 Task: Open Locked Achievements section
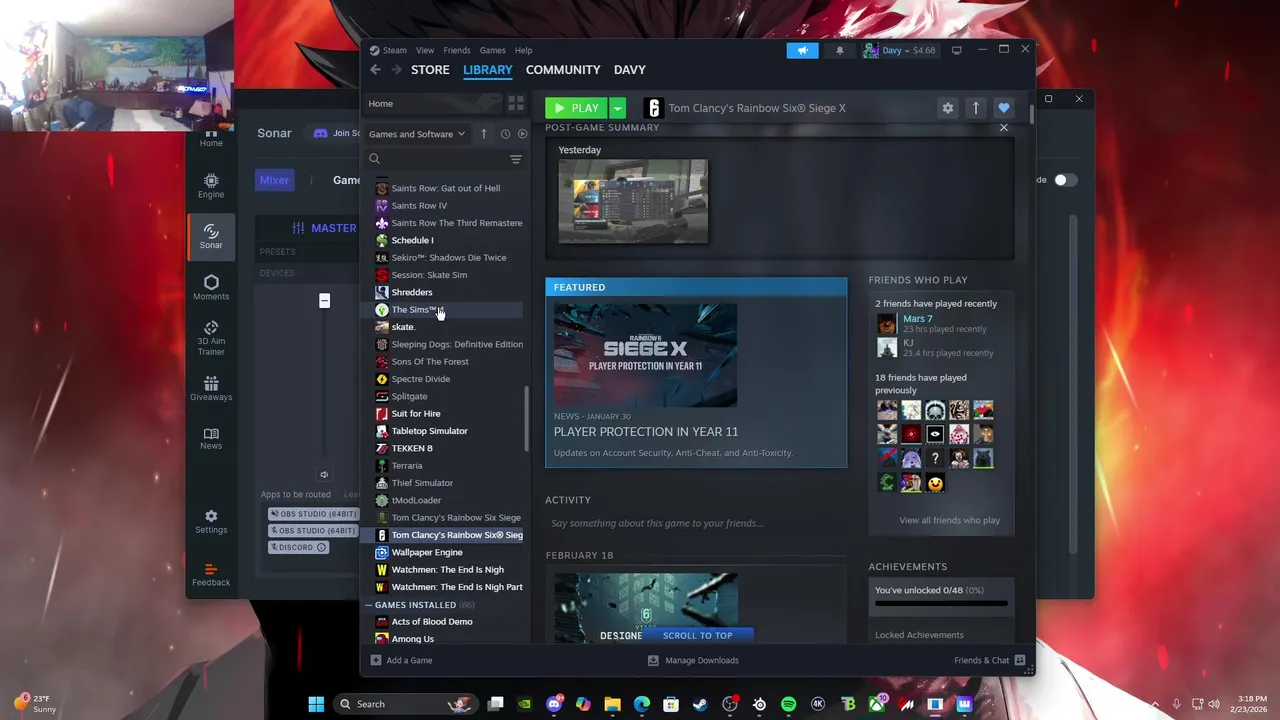click(x=919, y=635)
